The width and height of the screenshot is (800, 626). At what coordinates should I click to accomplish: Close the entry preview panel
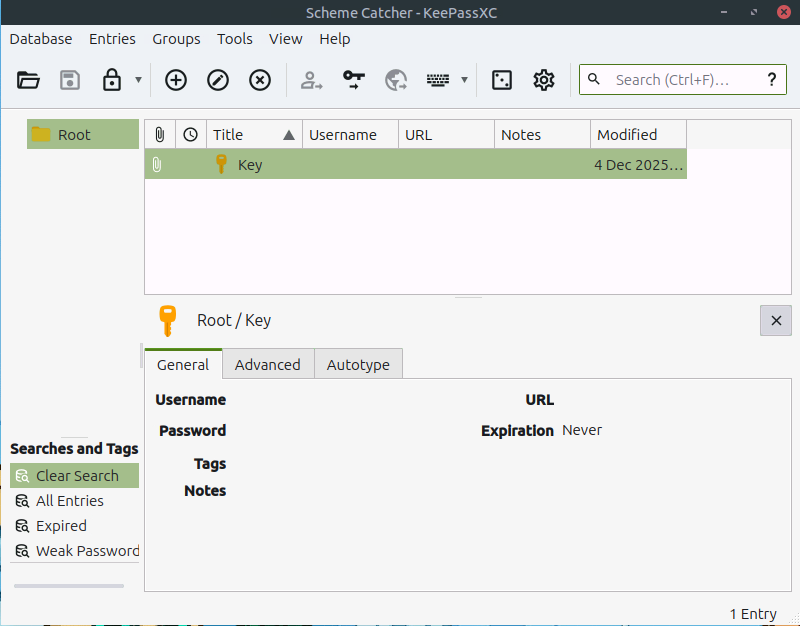776,320
